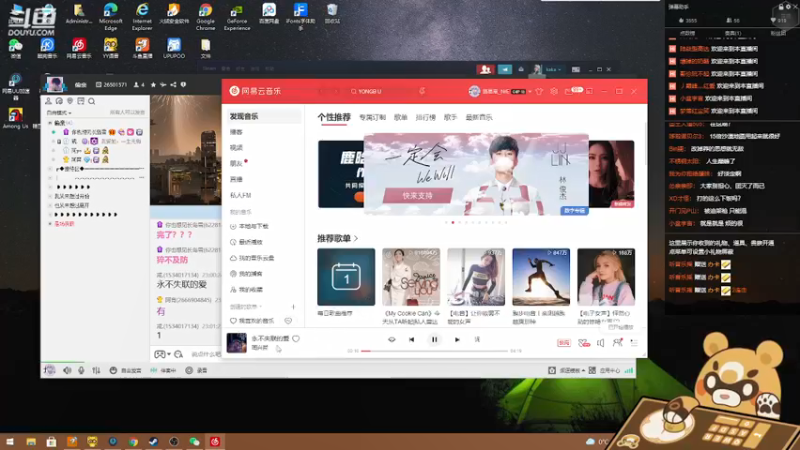Open the skin (shirt) icon in NetEase title bar

(539, 91)
